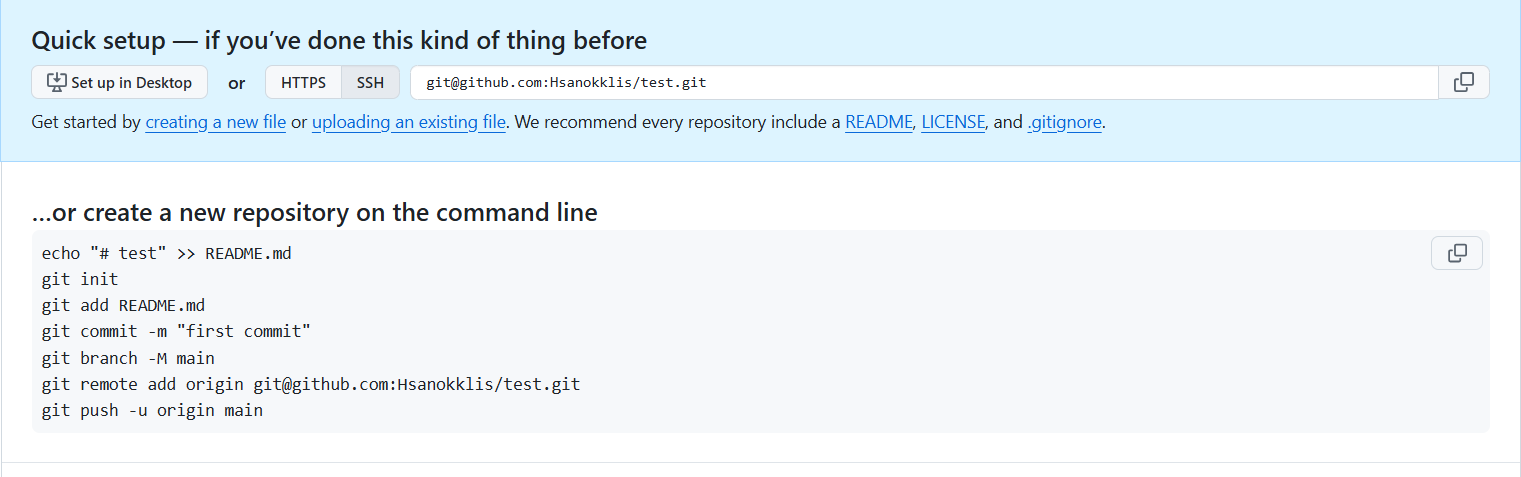Open the .gitignore link
This screenshot has height=477, width=1521.
pos(1064,123)
